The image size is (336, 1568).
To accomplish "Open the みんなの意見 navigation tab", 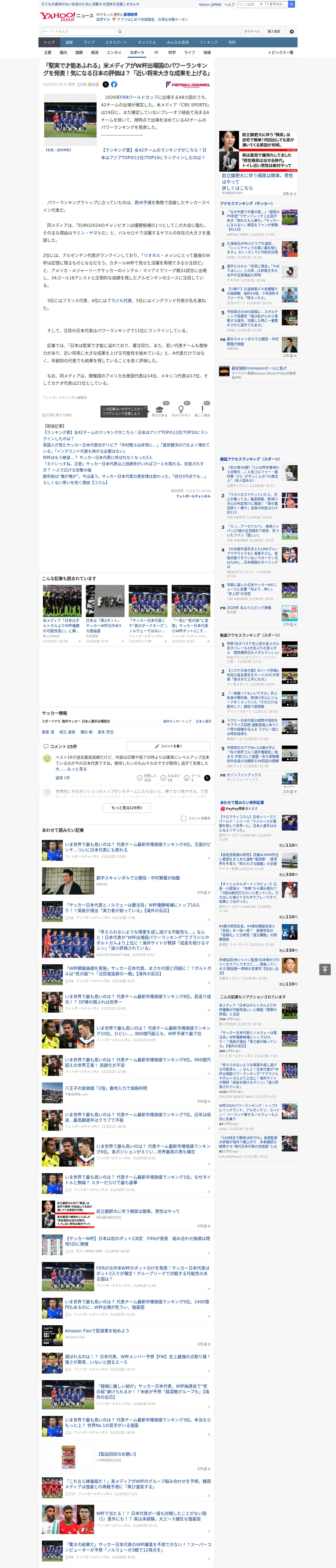I will [x=177, y=43].
